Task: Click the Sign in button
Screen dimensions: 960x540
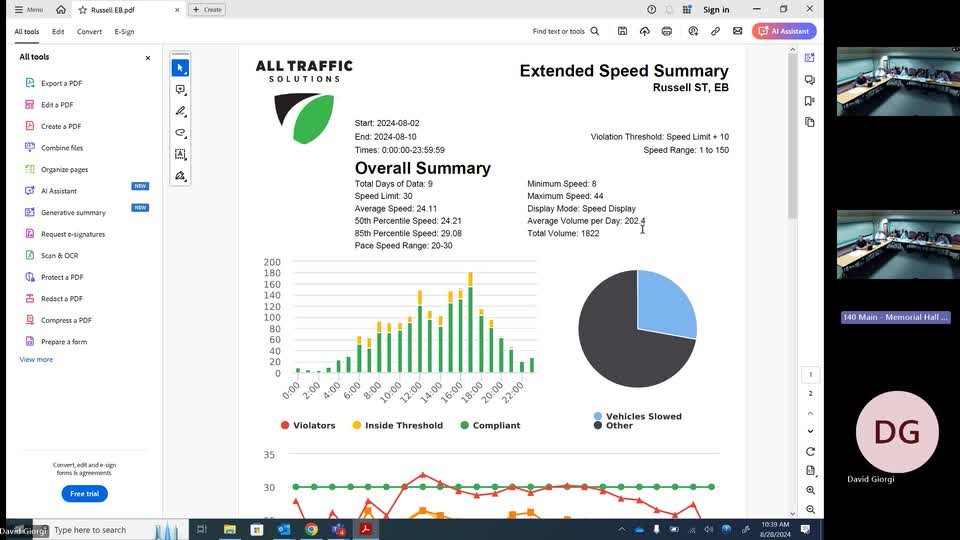Action: [716, 10]
